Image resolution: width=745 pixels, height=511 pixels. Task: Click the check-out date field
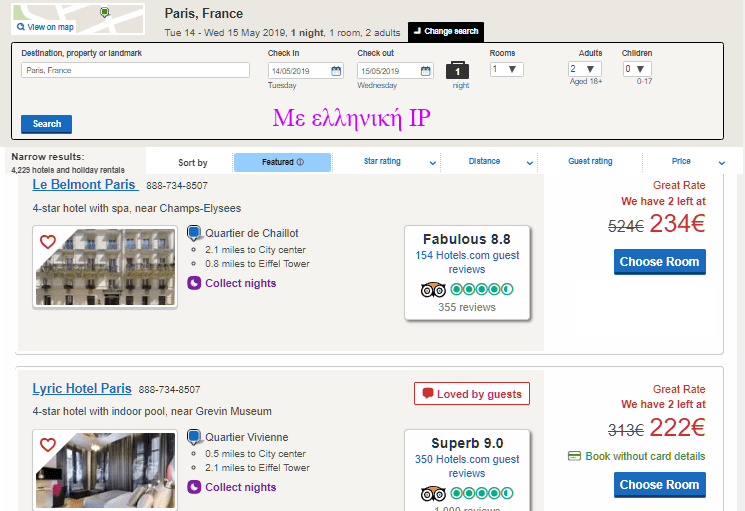point(395,71)
